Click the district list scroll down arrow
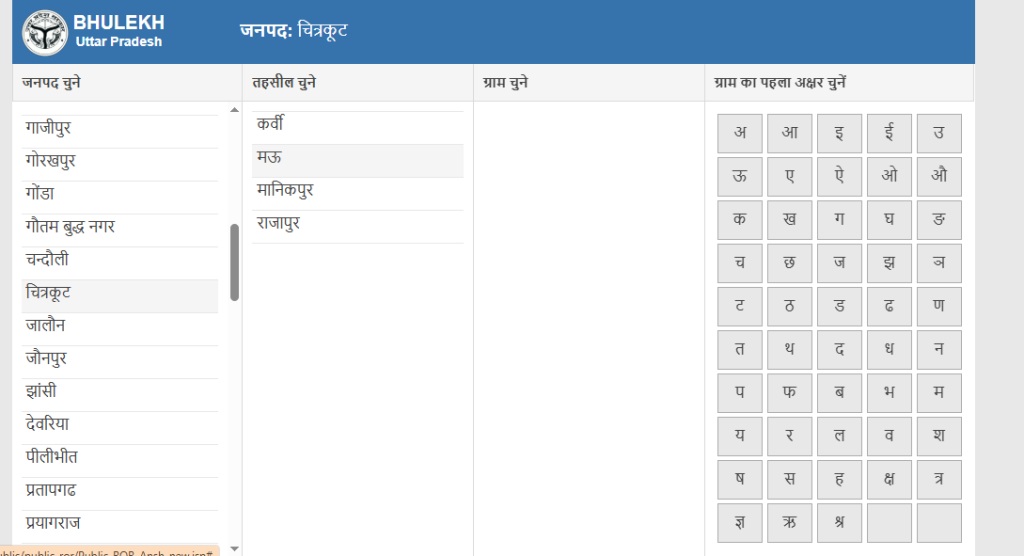 pyautogui.click(x=234, y=549)
